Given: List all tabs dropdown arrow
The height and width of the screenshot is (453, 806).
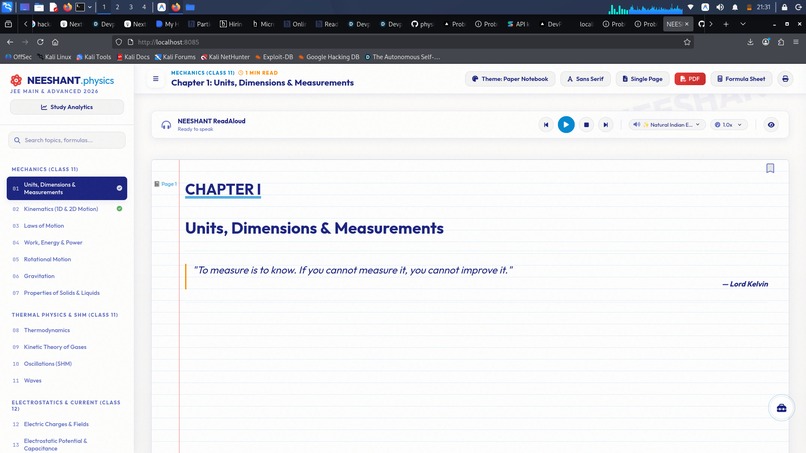Looking at the screenshot, I should coord(743,24).
